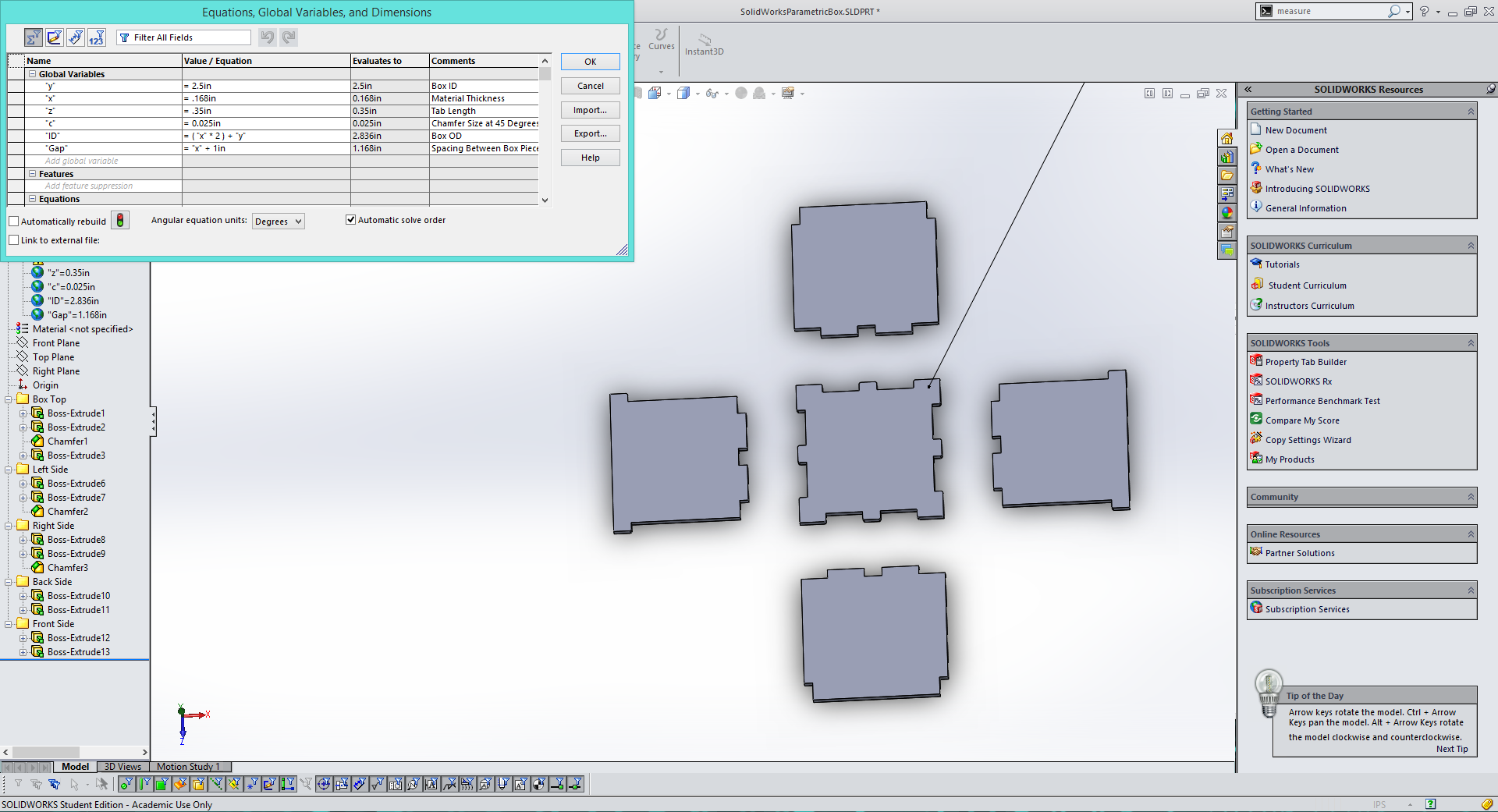1498x812 pixels.
Task: Click the Curves toolbar icon
Action: click(662, 40)
